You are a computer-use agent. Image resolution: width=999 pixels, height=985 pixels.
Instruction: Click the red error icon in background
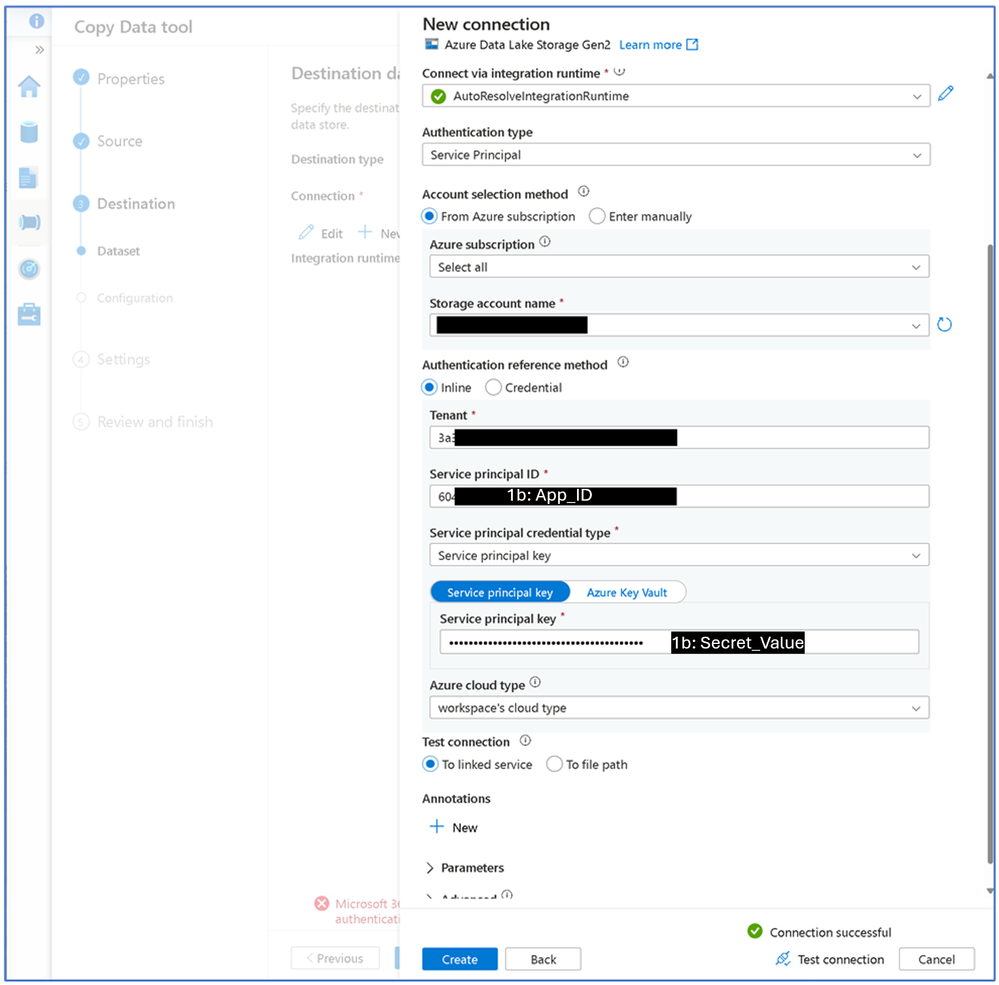tap(322, 903)
